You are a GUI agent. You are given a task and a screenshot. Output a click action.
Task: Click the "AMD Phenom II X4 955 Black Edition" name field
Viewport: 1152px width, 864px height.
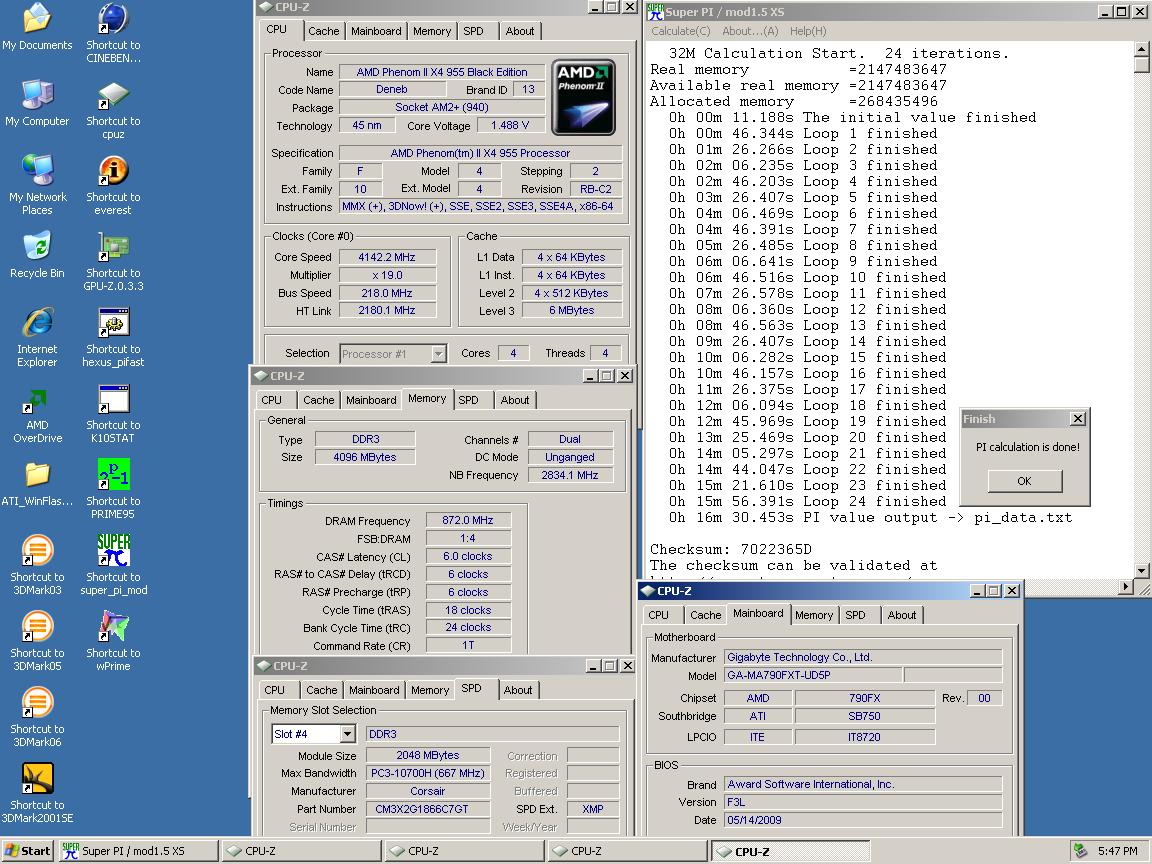[442, 72]
